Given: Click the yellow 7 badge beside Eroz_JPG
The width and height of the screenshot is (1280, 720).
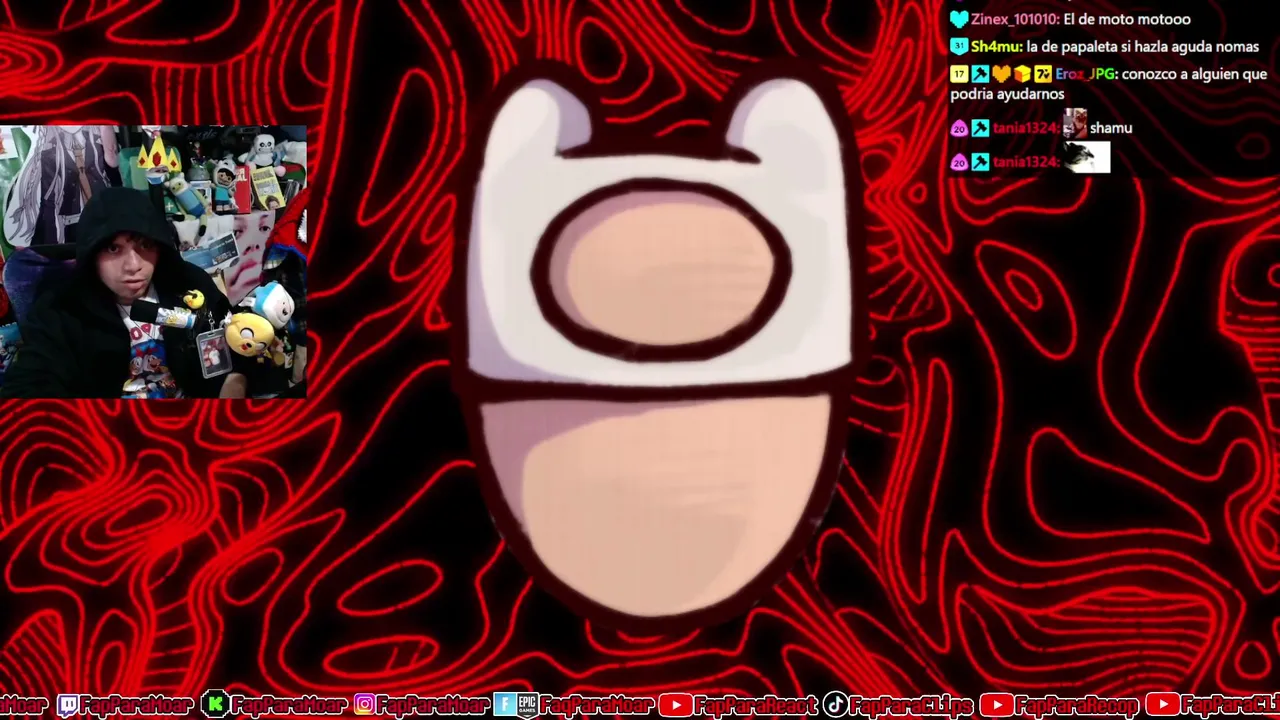Looking at the screenshot, I should (1043, 74).
